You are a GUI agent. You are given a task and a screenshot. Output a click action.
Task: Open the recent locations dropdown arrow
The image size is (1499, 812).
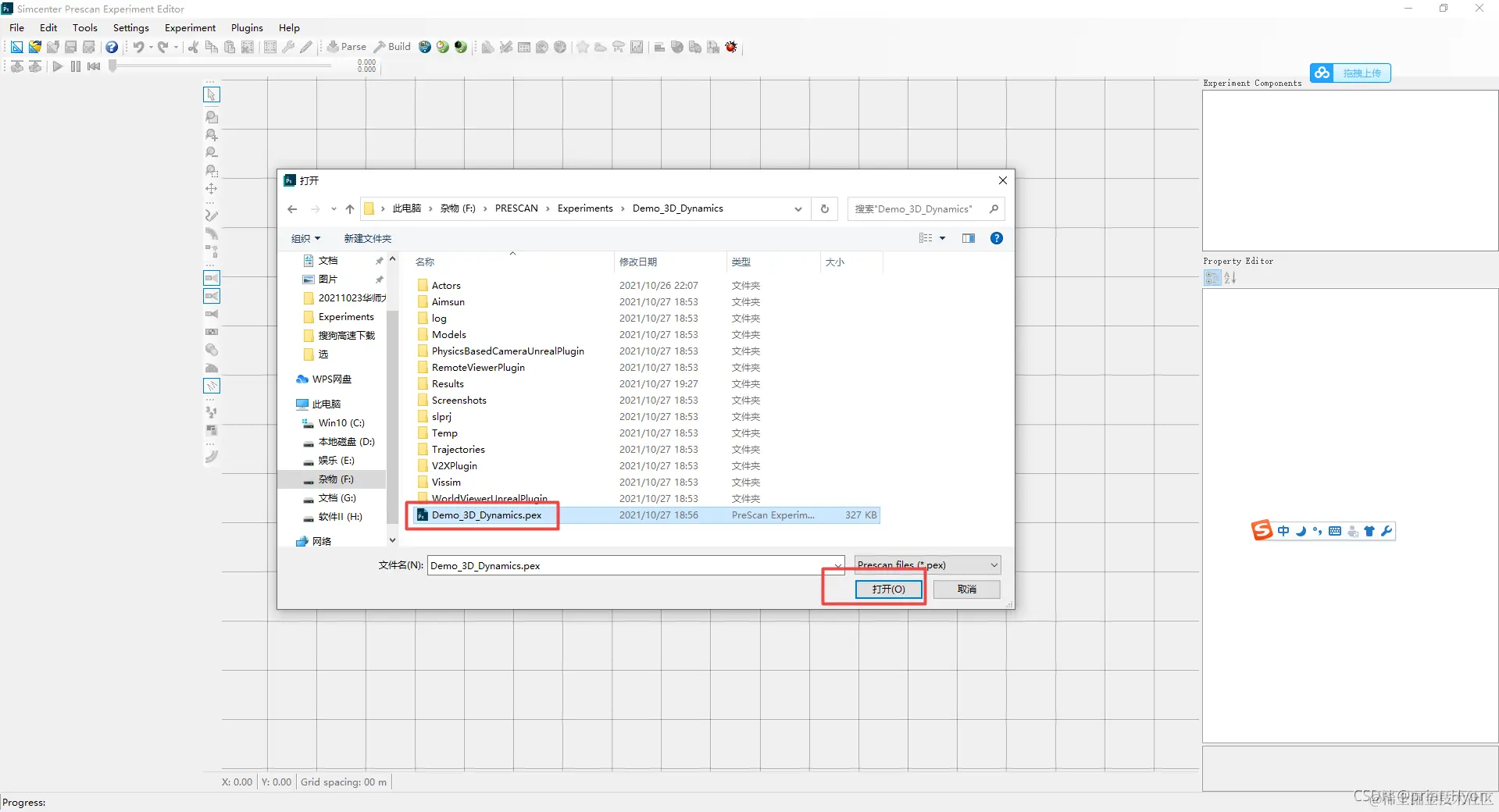[334, 209]
